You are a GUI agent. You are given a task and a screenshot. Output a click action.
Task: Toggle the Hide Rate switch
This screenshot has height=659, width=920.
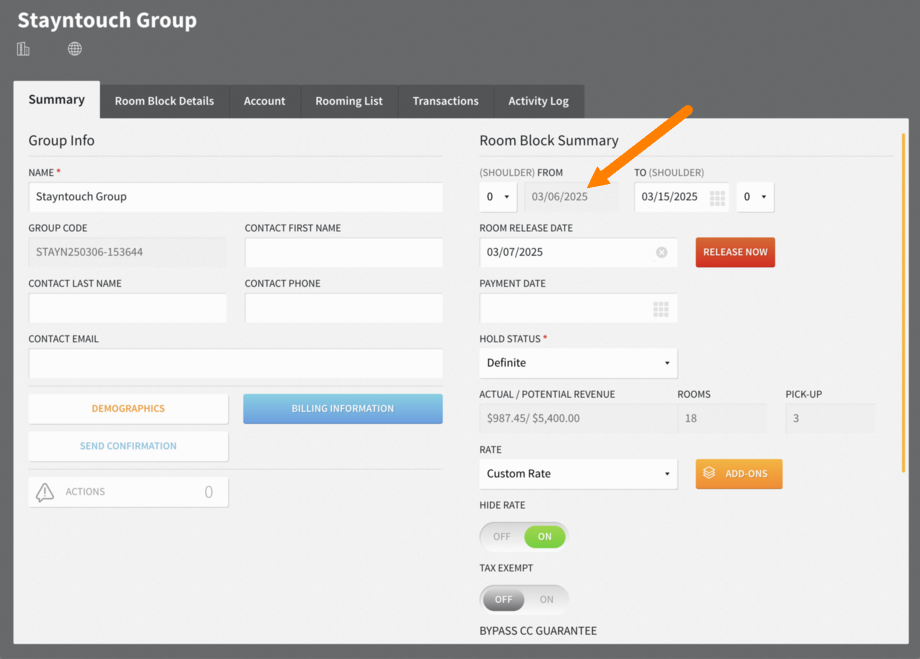point(523,536)
